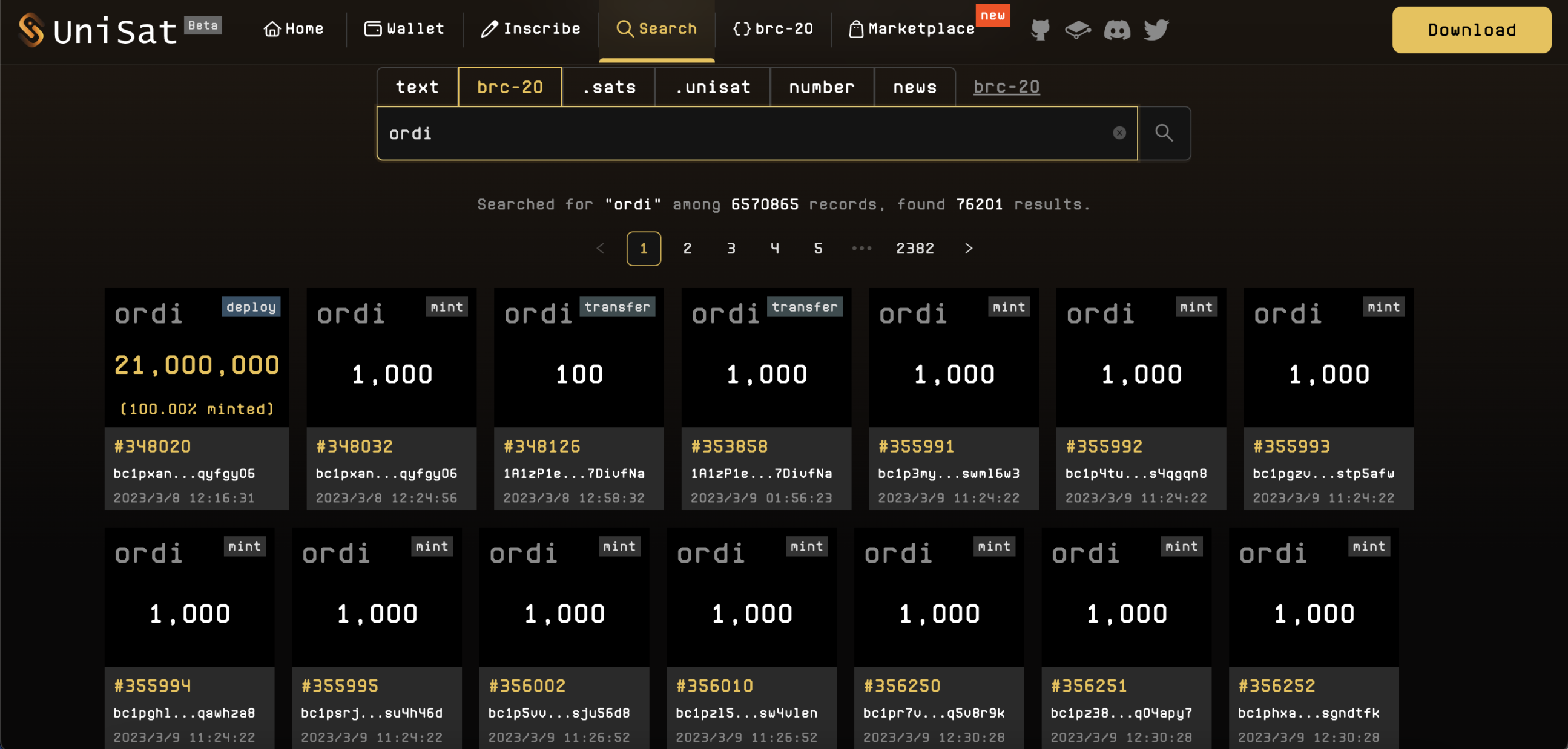The height and width of the screenshot is (749, 1568).
Task: Open inscription #348032 mint card
Action: (391, 399)
